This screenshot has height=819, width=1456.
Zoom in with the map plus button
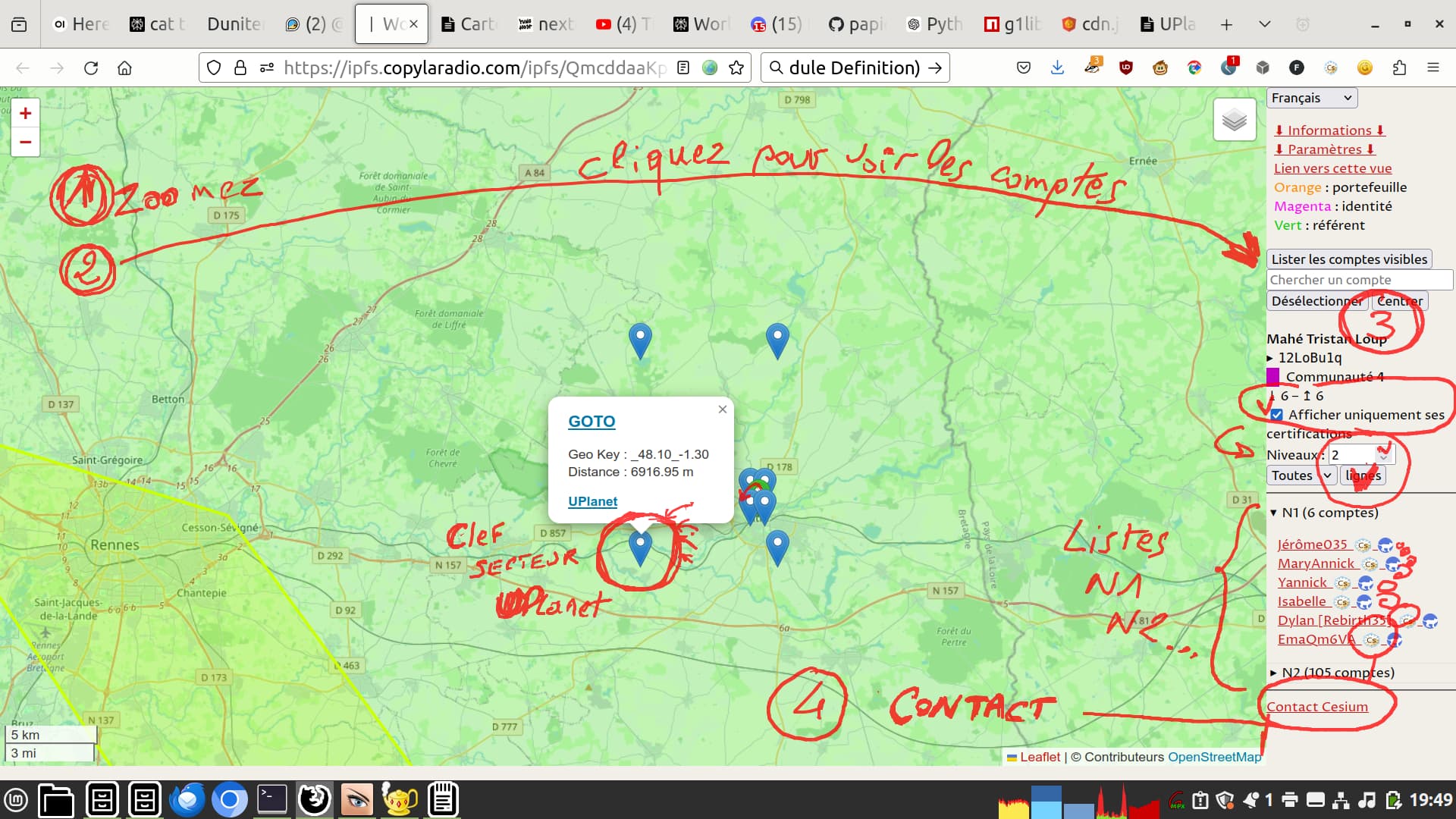[x=25, y=114]
